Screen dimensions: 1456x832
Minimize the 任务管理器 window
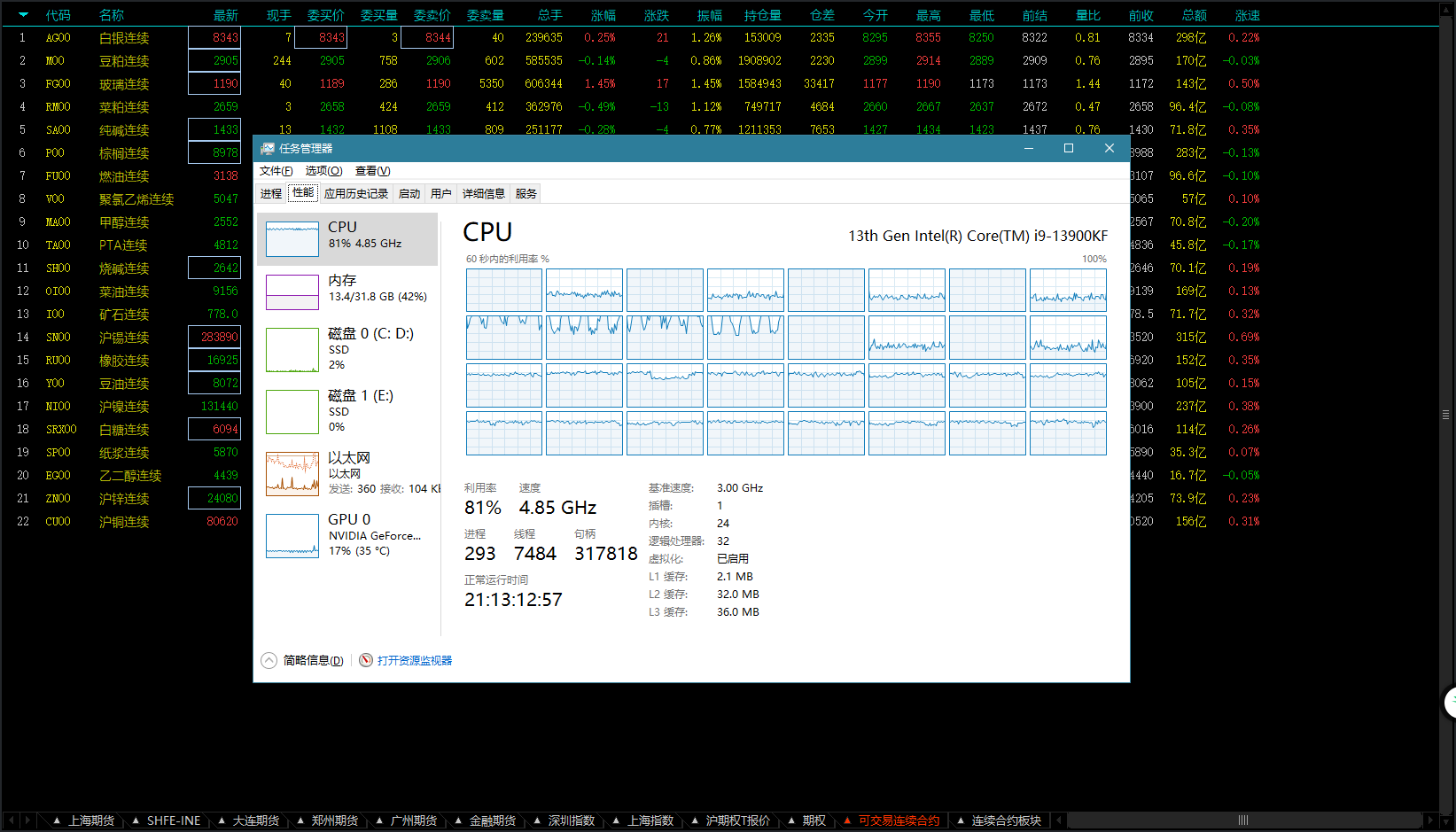[x=1029, y=148]
